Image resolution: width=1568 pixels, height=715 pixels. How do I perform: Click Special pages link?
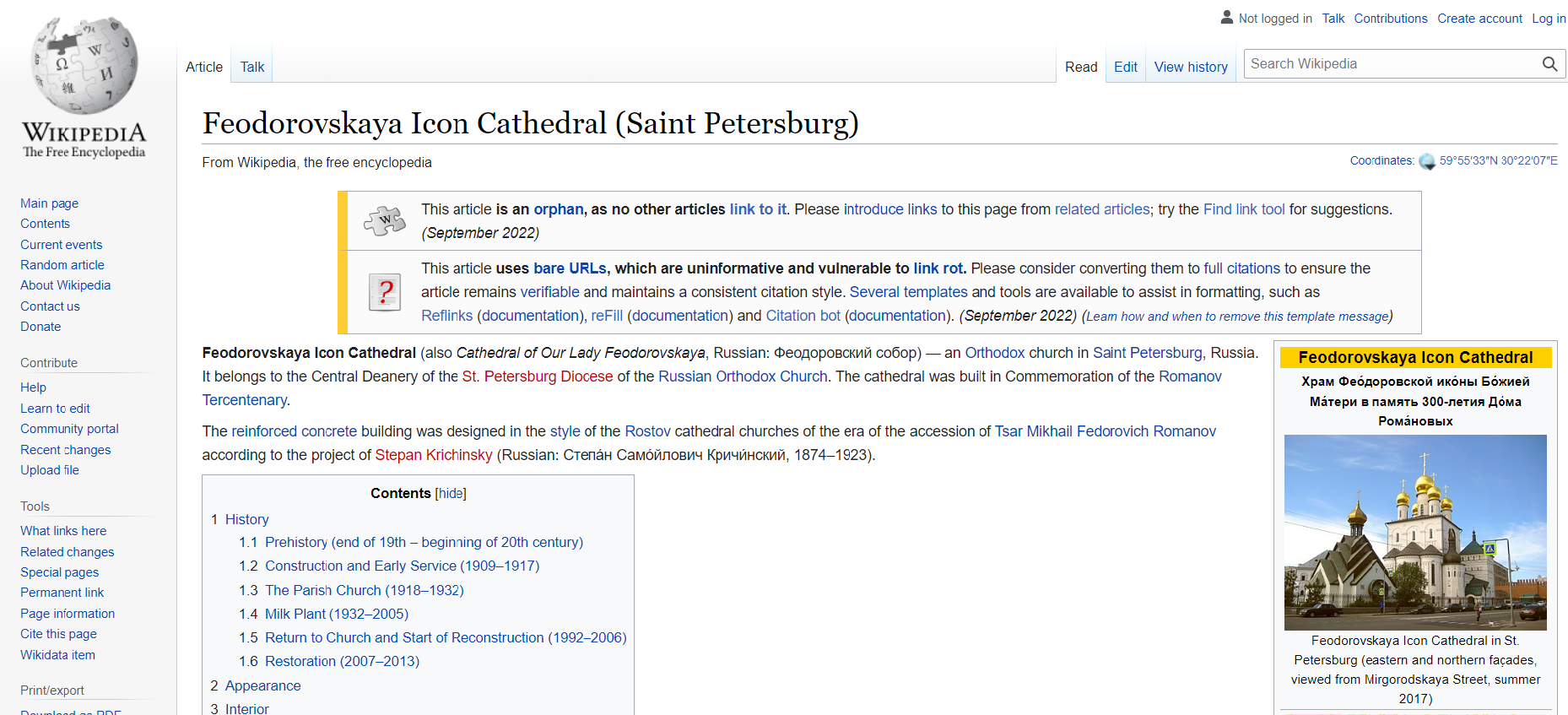(x=59, y=572)
